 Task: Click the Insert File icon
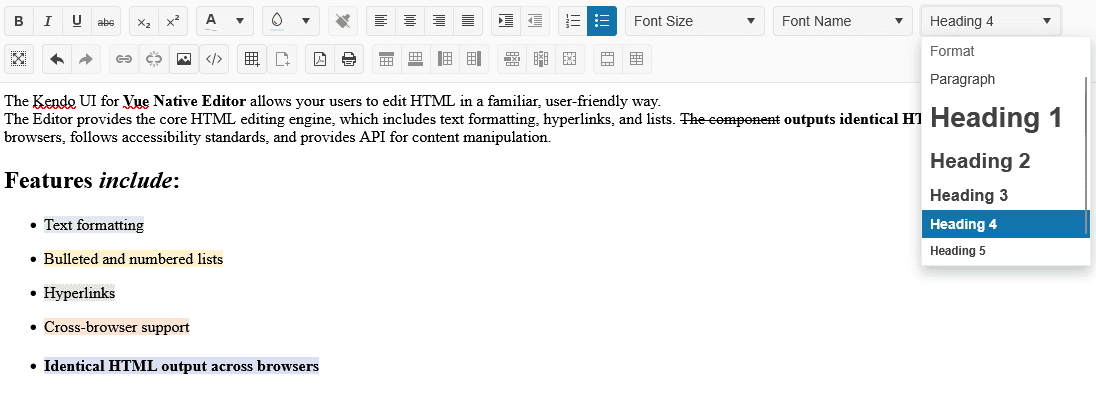282,59
